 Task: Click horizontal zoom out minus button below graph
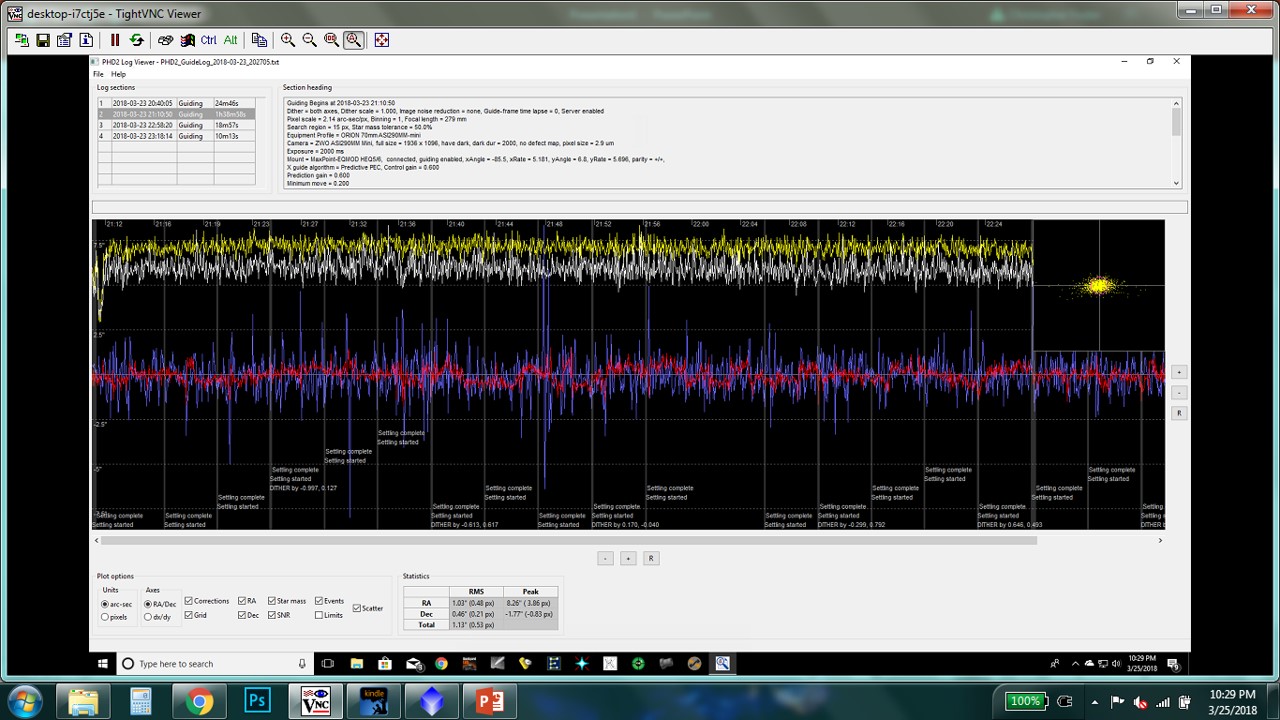pos(605,558)
